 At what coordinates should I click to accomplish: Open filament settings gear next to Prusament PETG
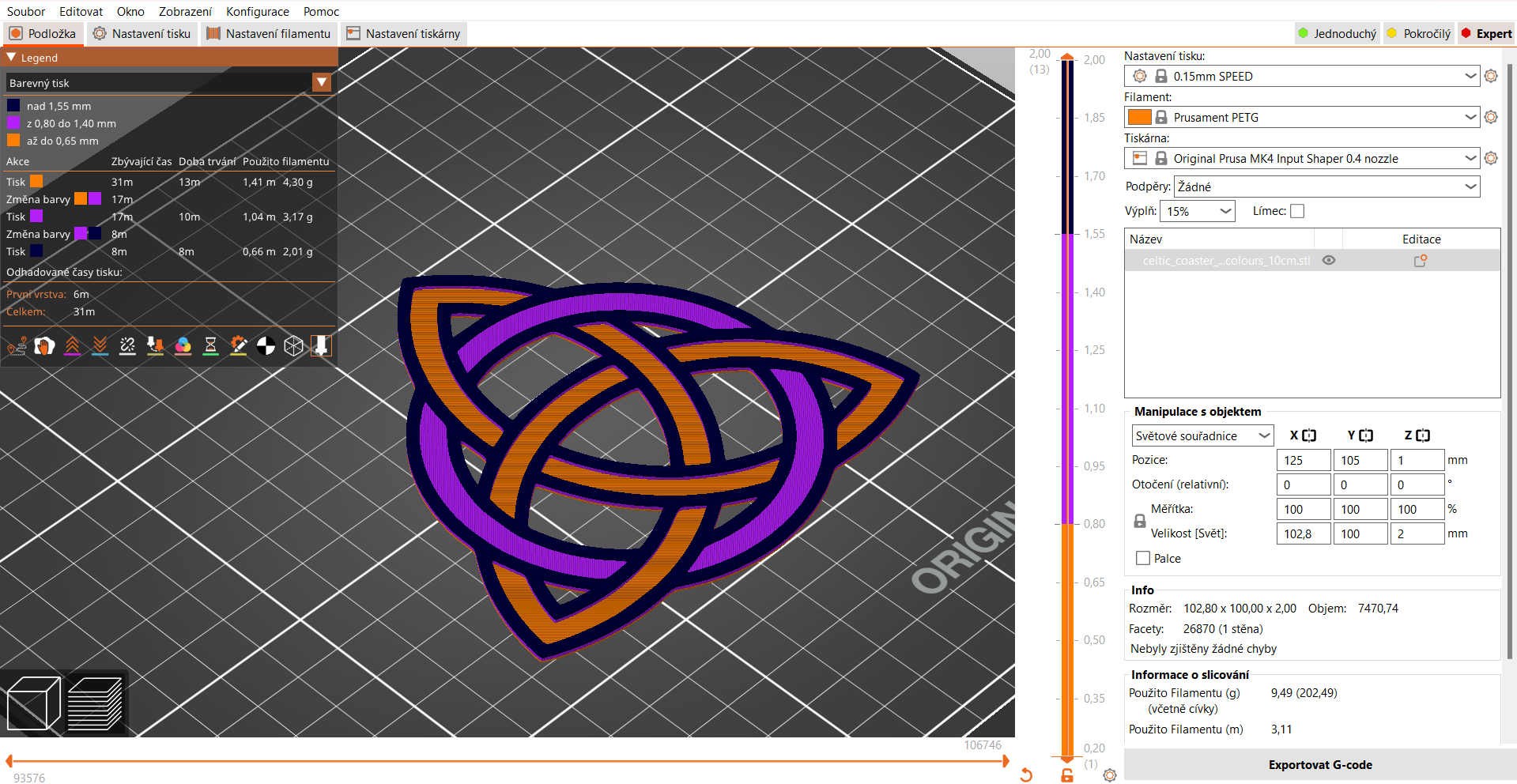point(1491,117)
